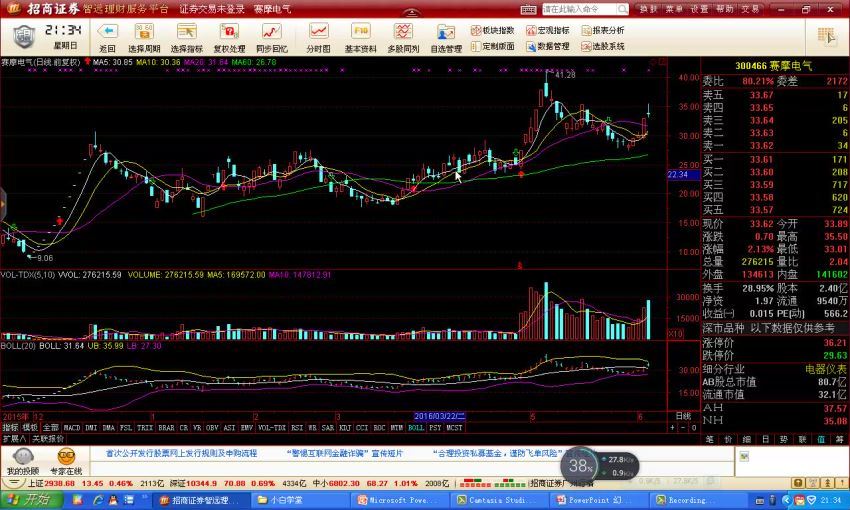This screenshot has width=850, height=510.
Task: Open 自选管理 watchlist manager icon
Action: [x=446, y=31]
